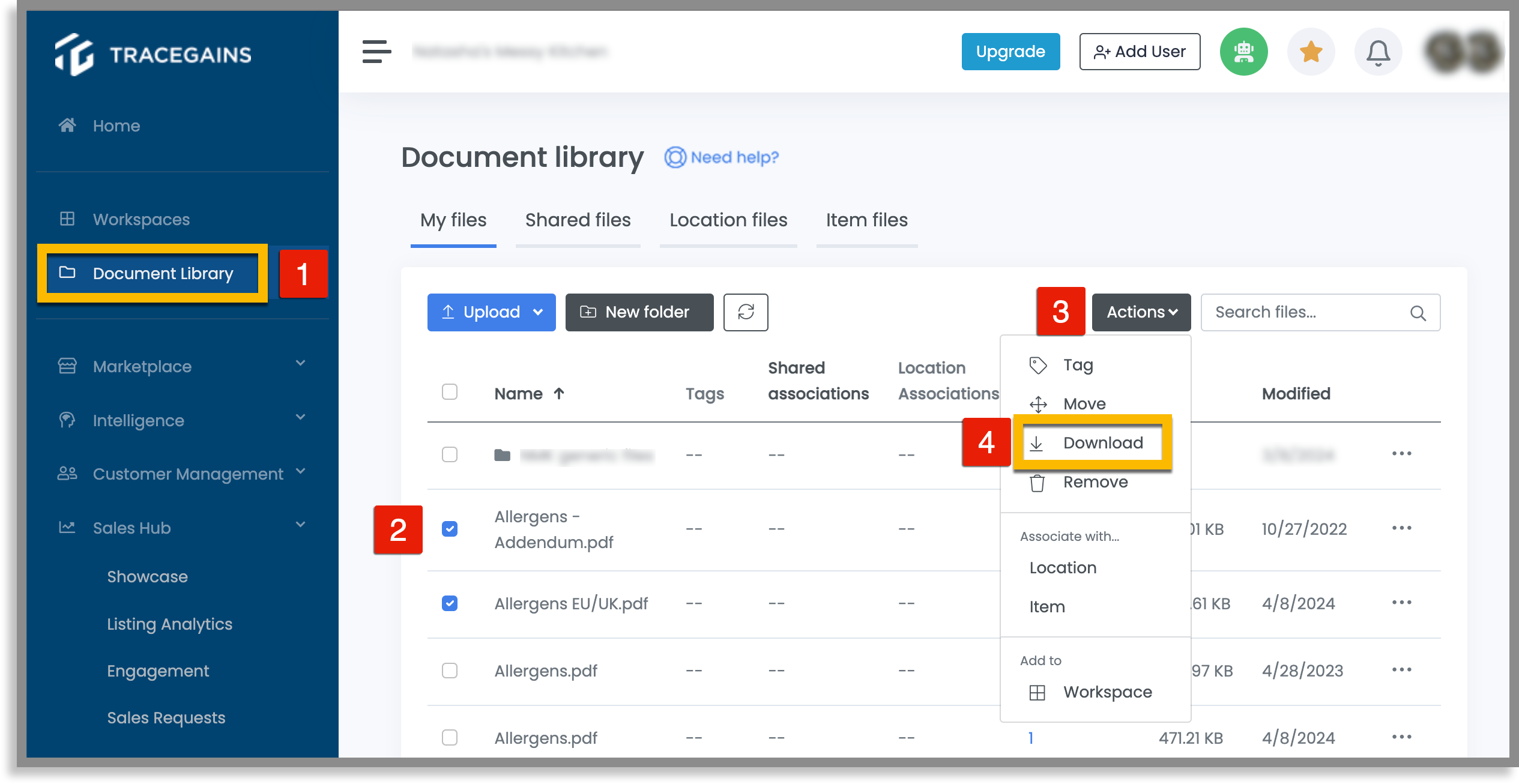Image resolution: width=1519 pixels, height=784 pixels.
Task: Switch to the My files tab
Action: 453,220
